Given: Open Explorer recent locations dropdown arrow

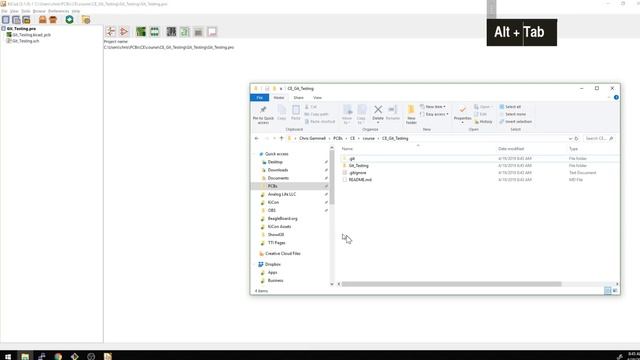Looking at the screenshot, I should (x=274, y=138).
